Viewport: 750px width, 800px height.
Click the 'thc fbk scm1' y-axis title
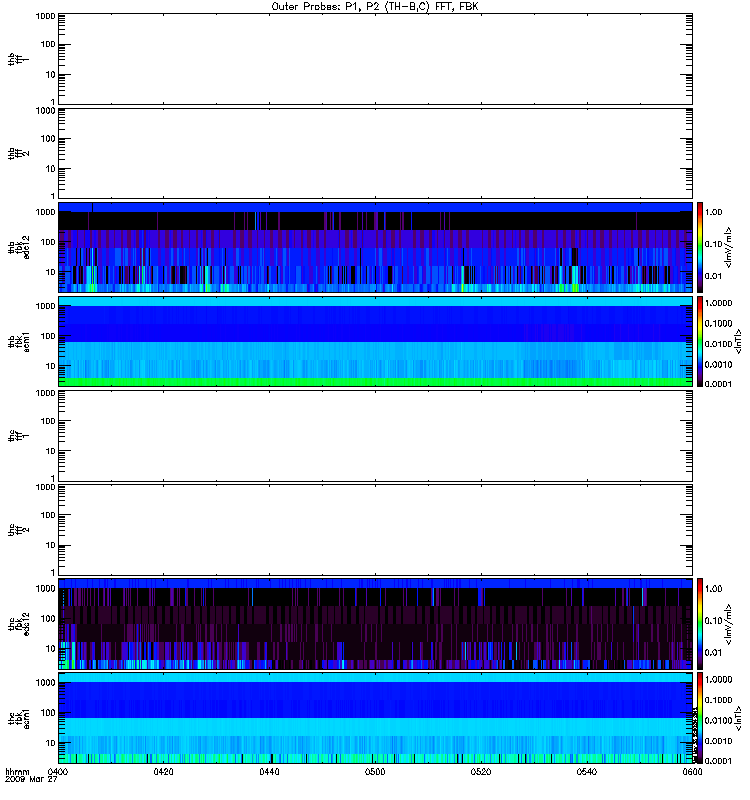coord(19,718)
